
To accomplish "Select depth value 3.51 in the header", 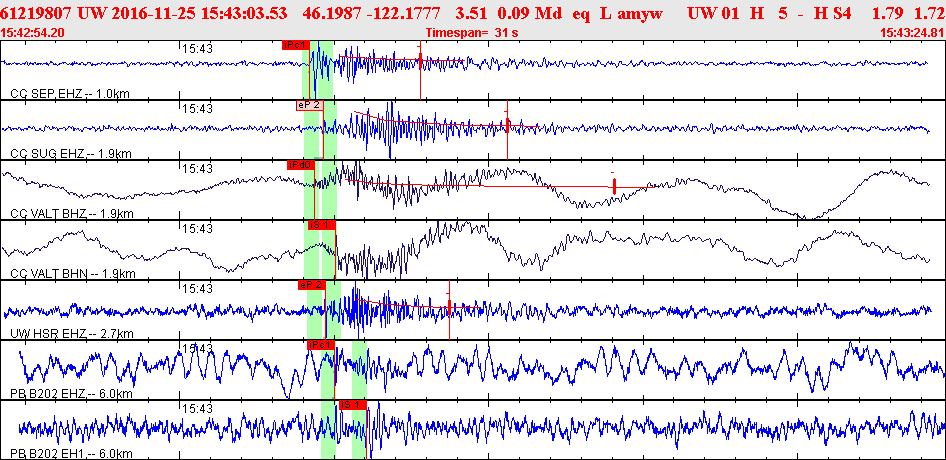I will (x=470, y=14).
